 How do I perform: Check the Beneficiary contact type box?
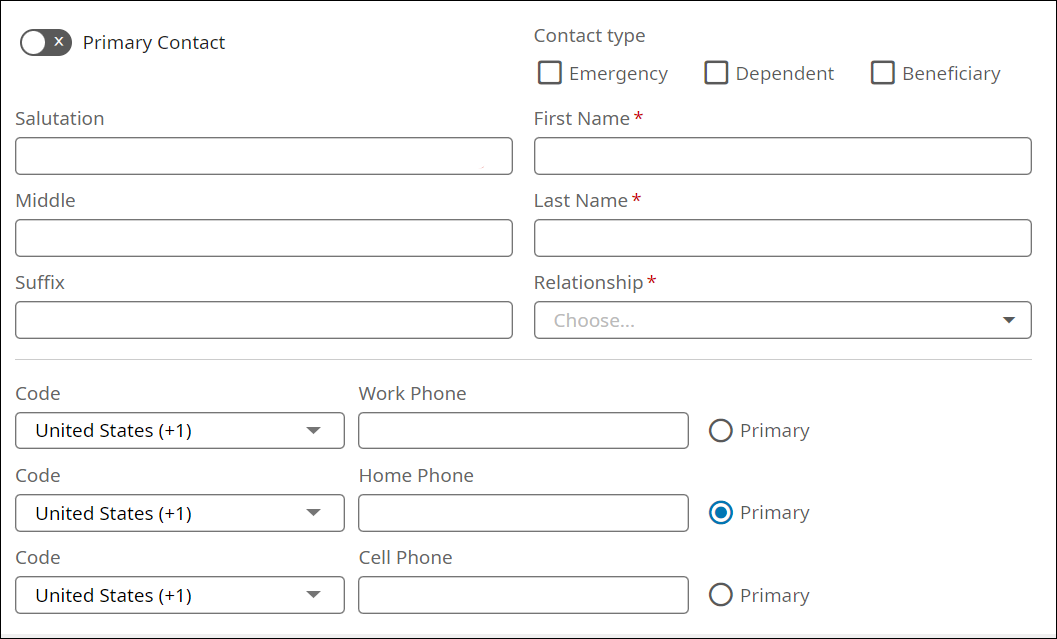882,73
